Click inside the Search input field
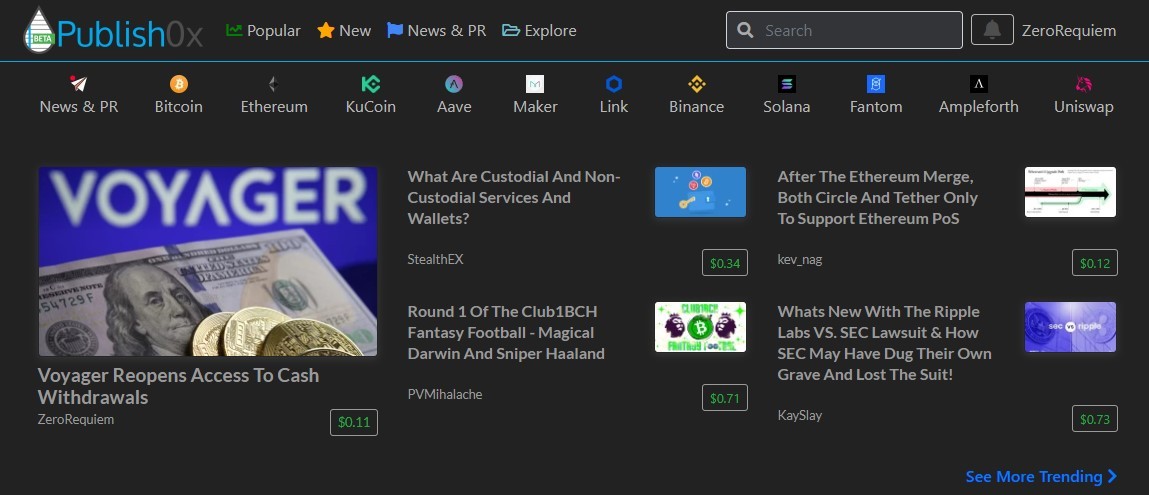Viewport: 1149px width, 495px height. tap(844, 30)
